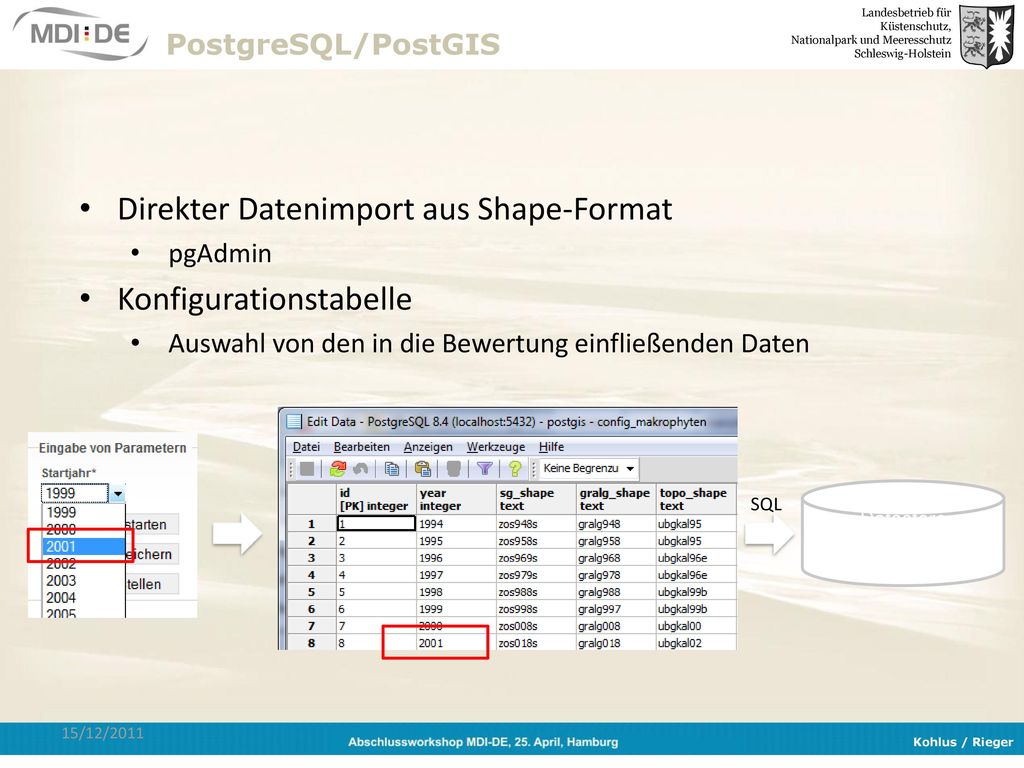The height and width of the screenshot is (768, 1024).
Task: Open the Startjahr dropdown arrow
Action: 117,494
